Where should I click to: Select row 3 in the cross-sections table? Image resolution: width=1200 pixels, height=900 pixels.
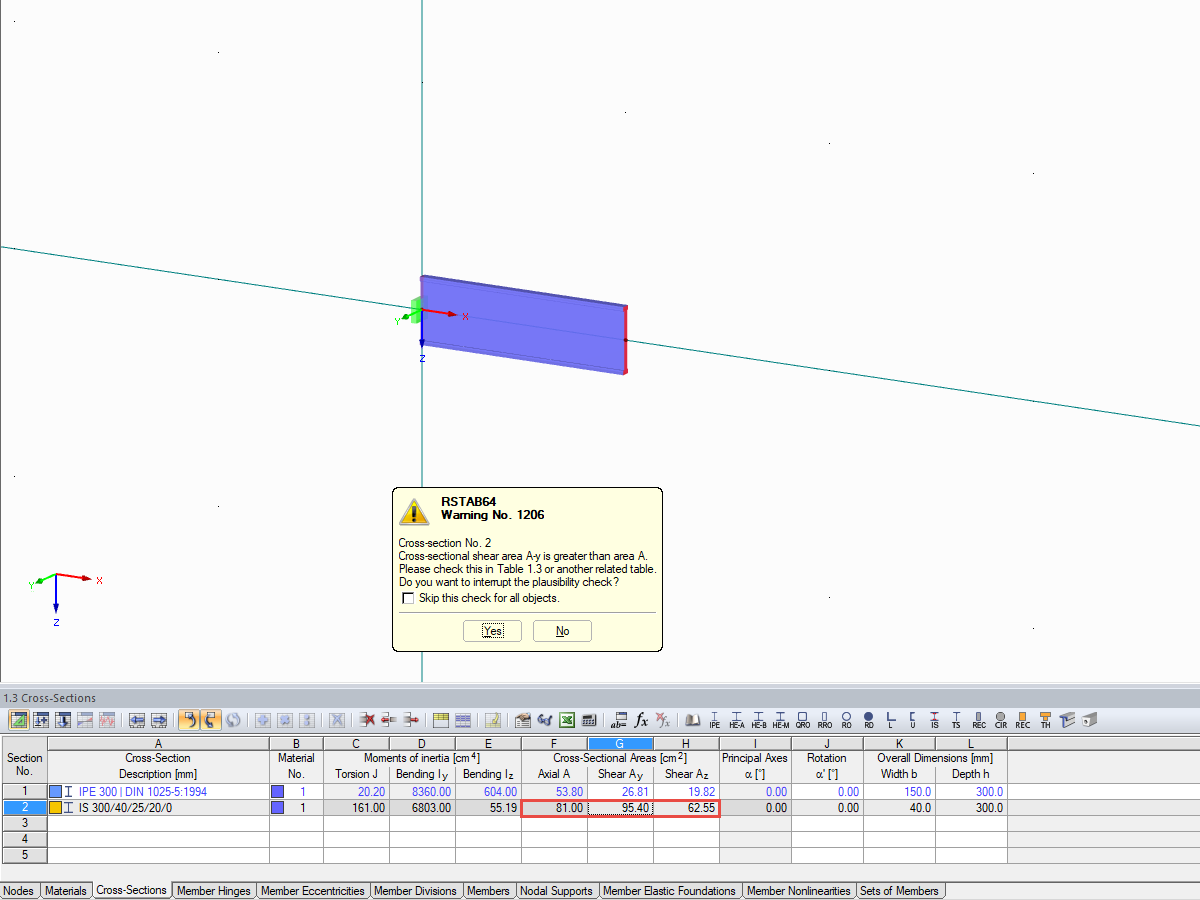coord(24,823)
